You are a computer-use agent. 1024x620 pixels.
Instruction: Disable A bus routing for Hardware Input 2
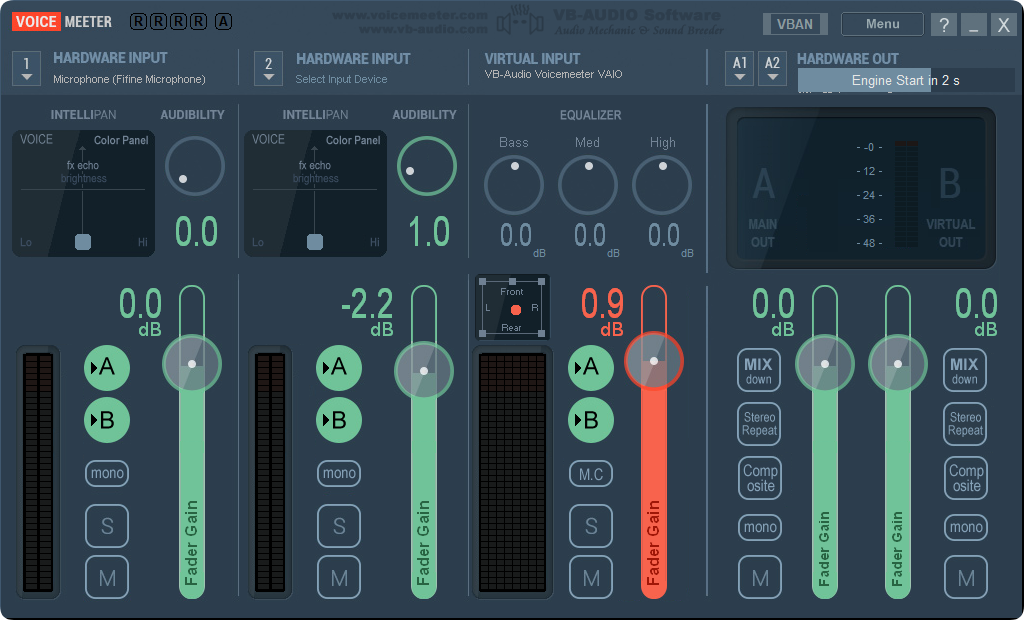339,368
